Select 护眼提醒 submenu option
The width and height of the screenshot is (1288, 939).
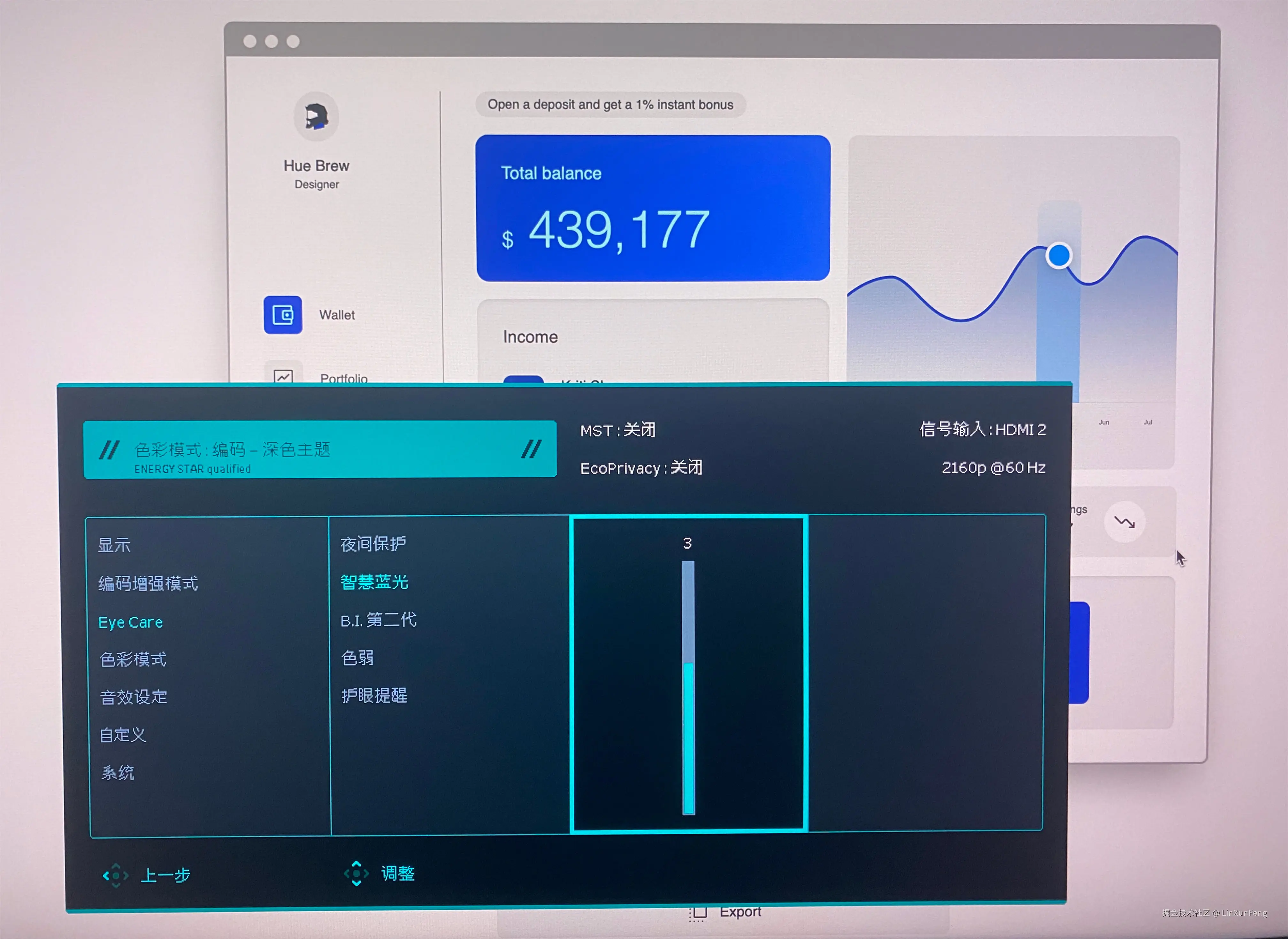click(374, 696)
